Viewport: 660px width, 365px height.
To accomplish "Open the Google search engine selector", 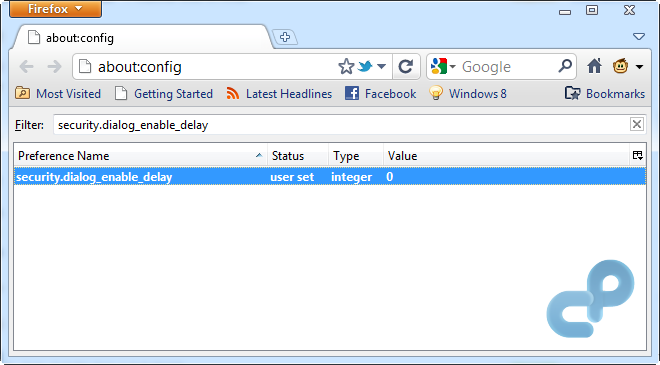I will pyautogui.click(x=443, y=67).
